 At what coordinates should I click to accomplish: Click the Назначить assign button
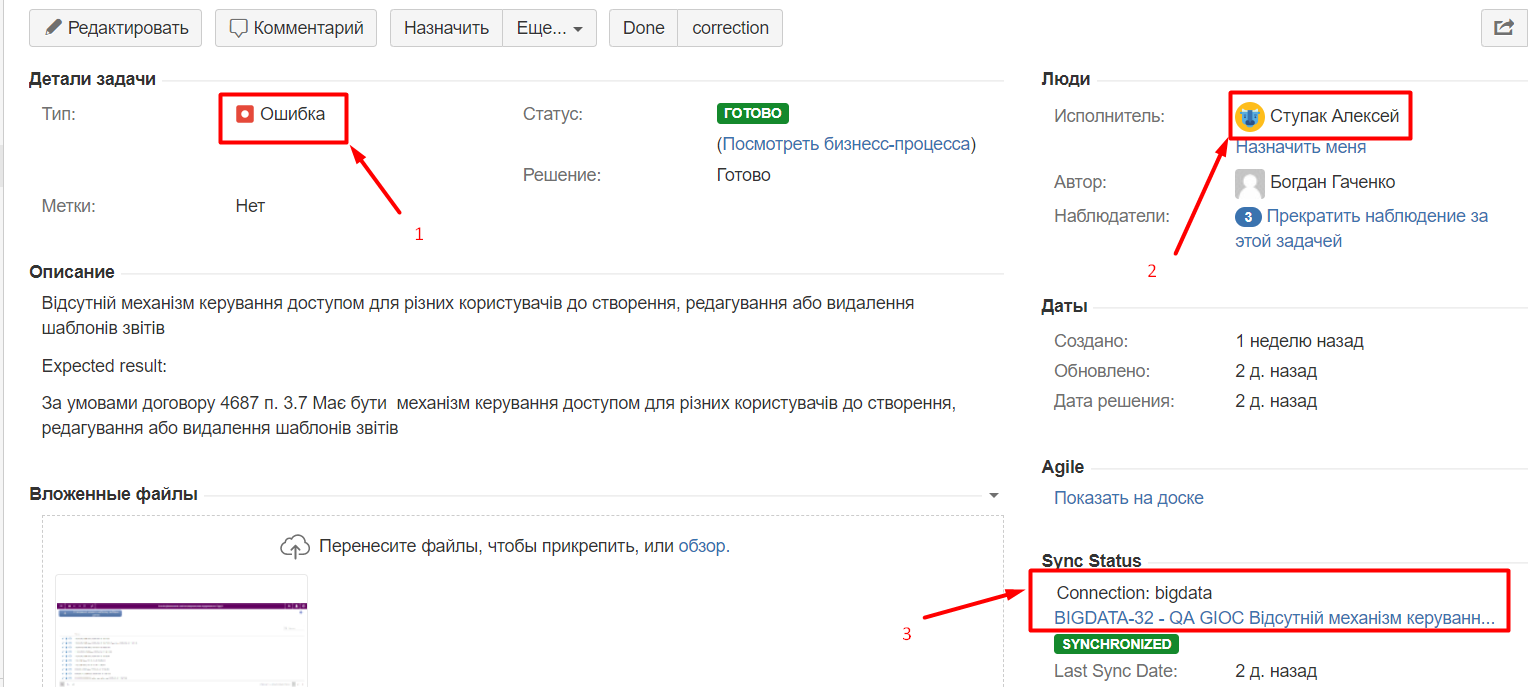point(446,28)
